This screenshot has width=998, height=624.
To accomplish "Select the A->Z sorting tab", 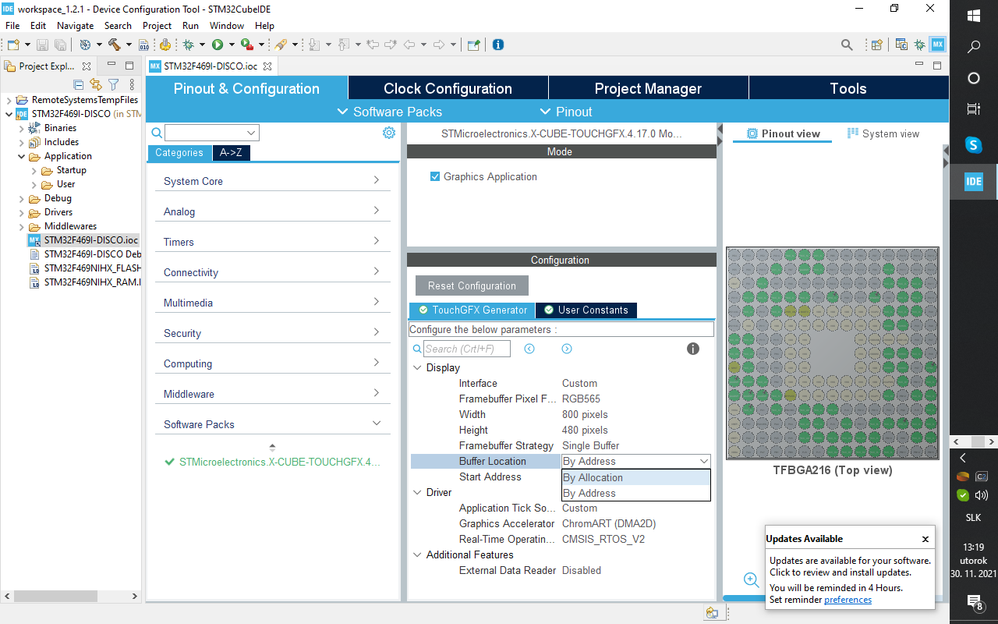I will [x=230, y=153].
